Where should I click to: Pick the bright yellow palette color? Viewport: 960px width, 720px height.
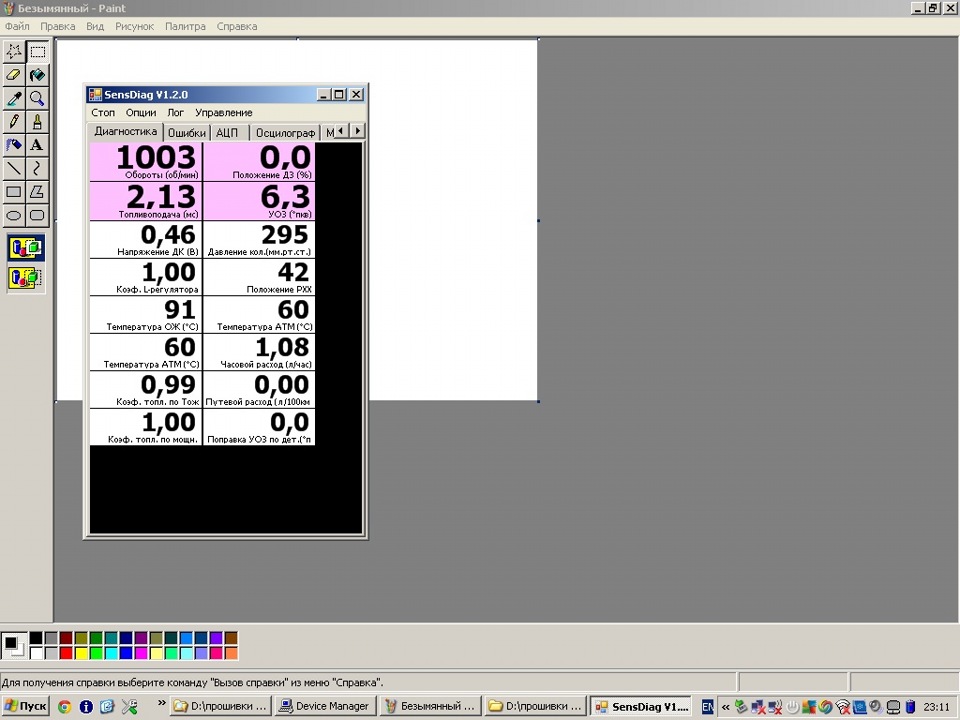pos(81,653)
